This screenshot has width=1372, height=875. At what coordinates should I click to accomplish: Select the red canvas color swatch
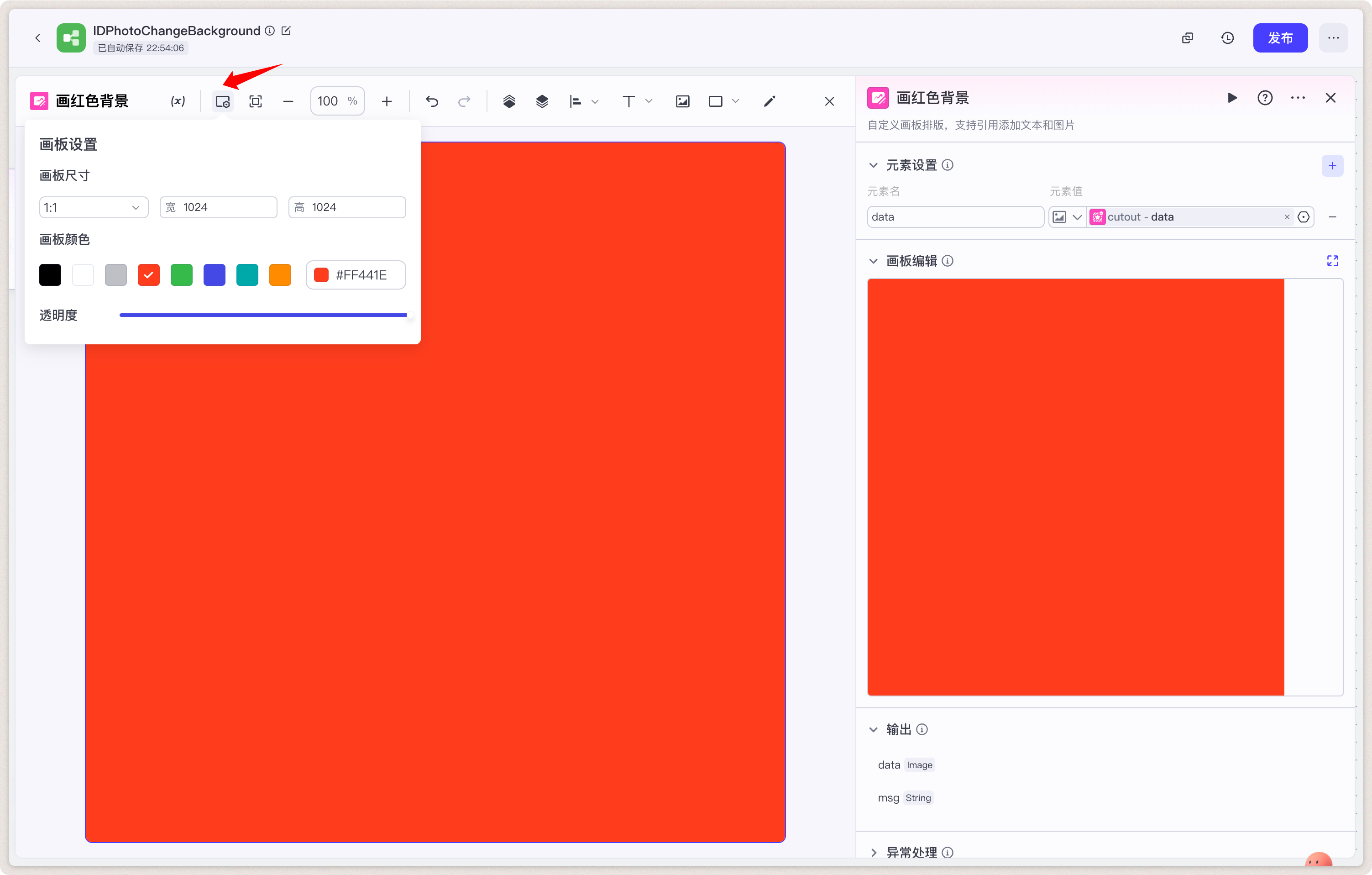[149, 275]
